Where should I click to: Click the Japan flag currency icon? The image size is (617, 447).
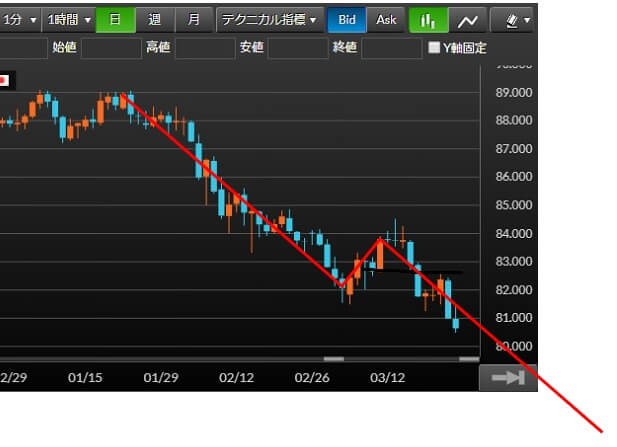point(4,81)
